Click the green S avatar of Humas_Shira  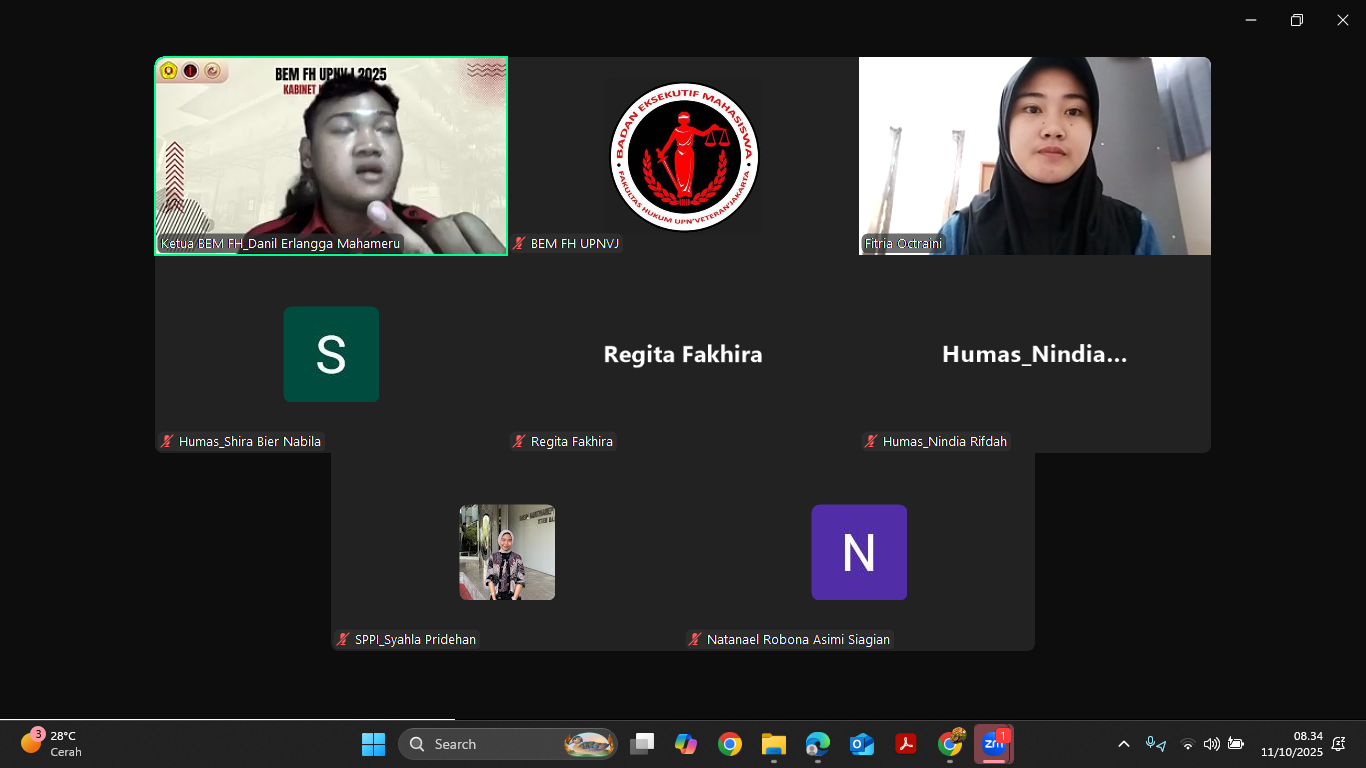tap(331, 354)
